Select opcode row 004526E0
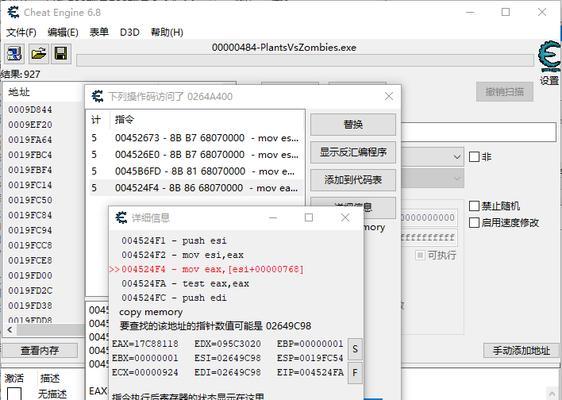This screenshot has height=400, width=562. pyautogui.click(x=195, y=155)
